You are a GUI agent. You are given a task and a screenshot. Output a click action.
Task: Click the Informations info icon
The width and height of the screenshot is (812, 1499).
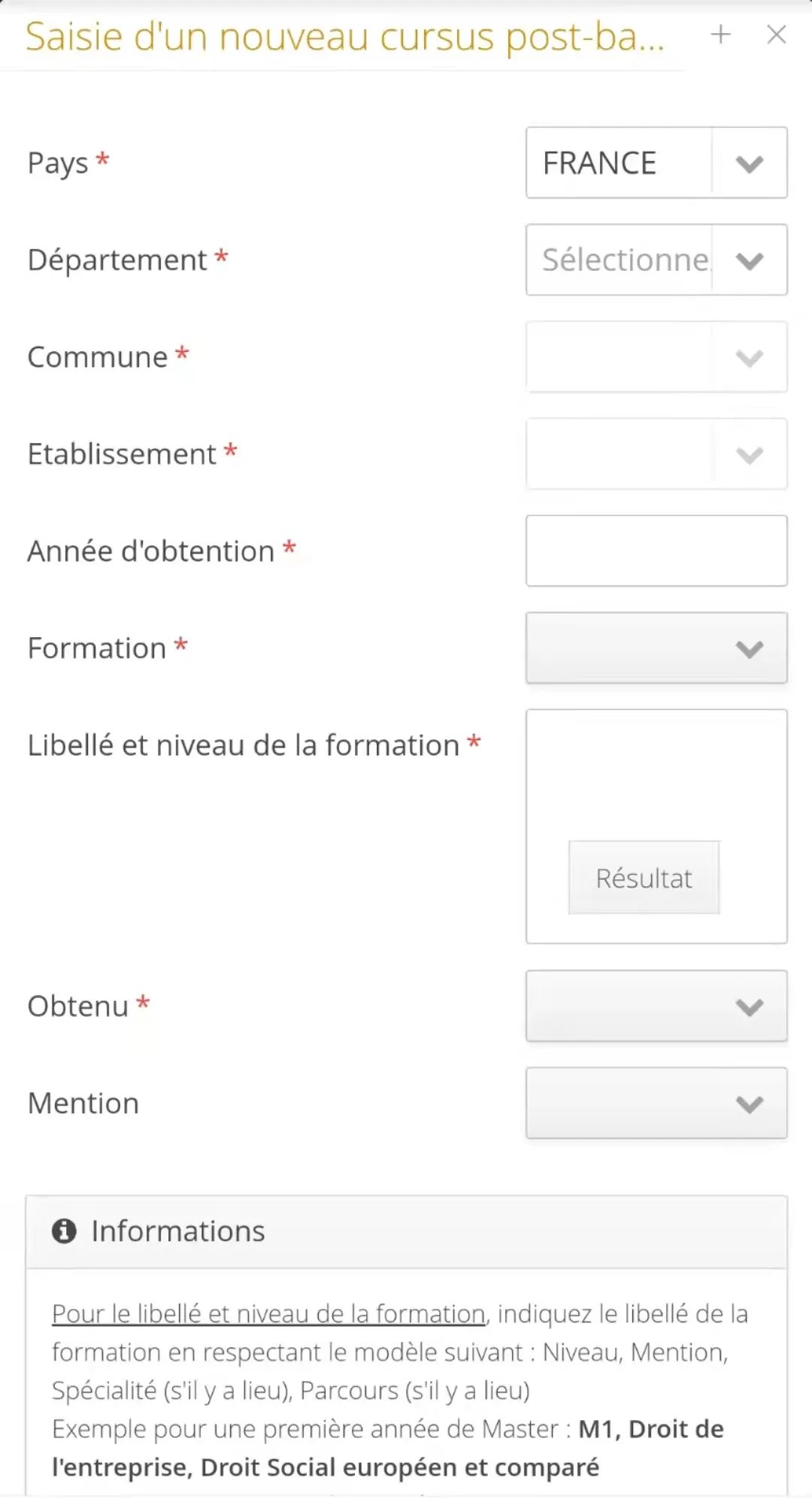[64, 1231]
